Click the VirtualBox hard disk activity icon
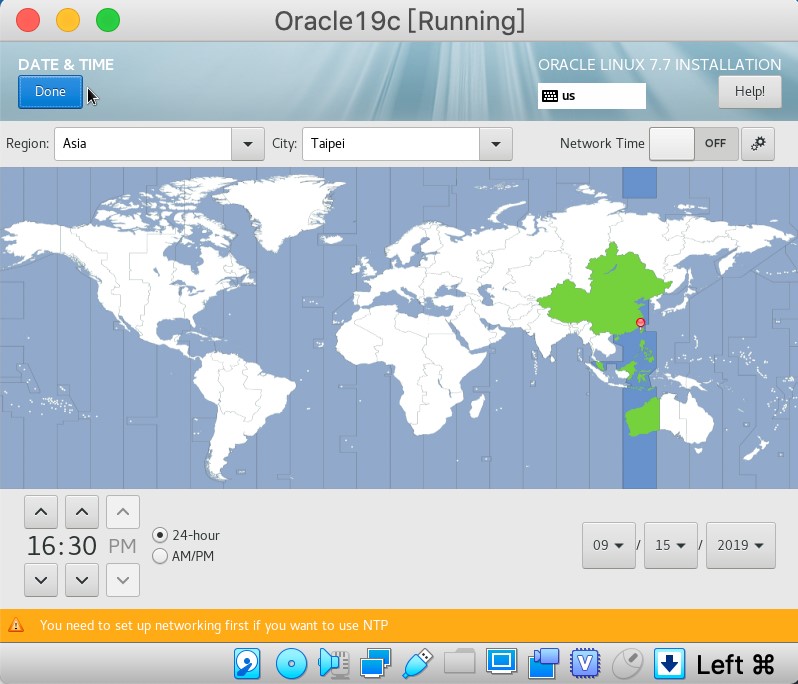This screenshot has width=798, height=684. pos(247,663)
